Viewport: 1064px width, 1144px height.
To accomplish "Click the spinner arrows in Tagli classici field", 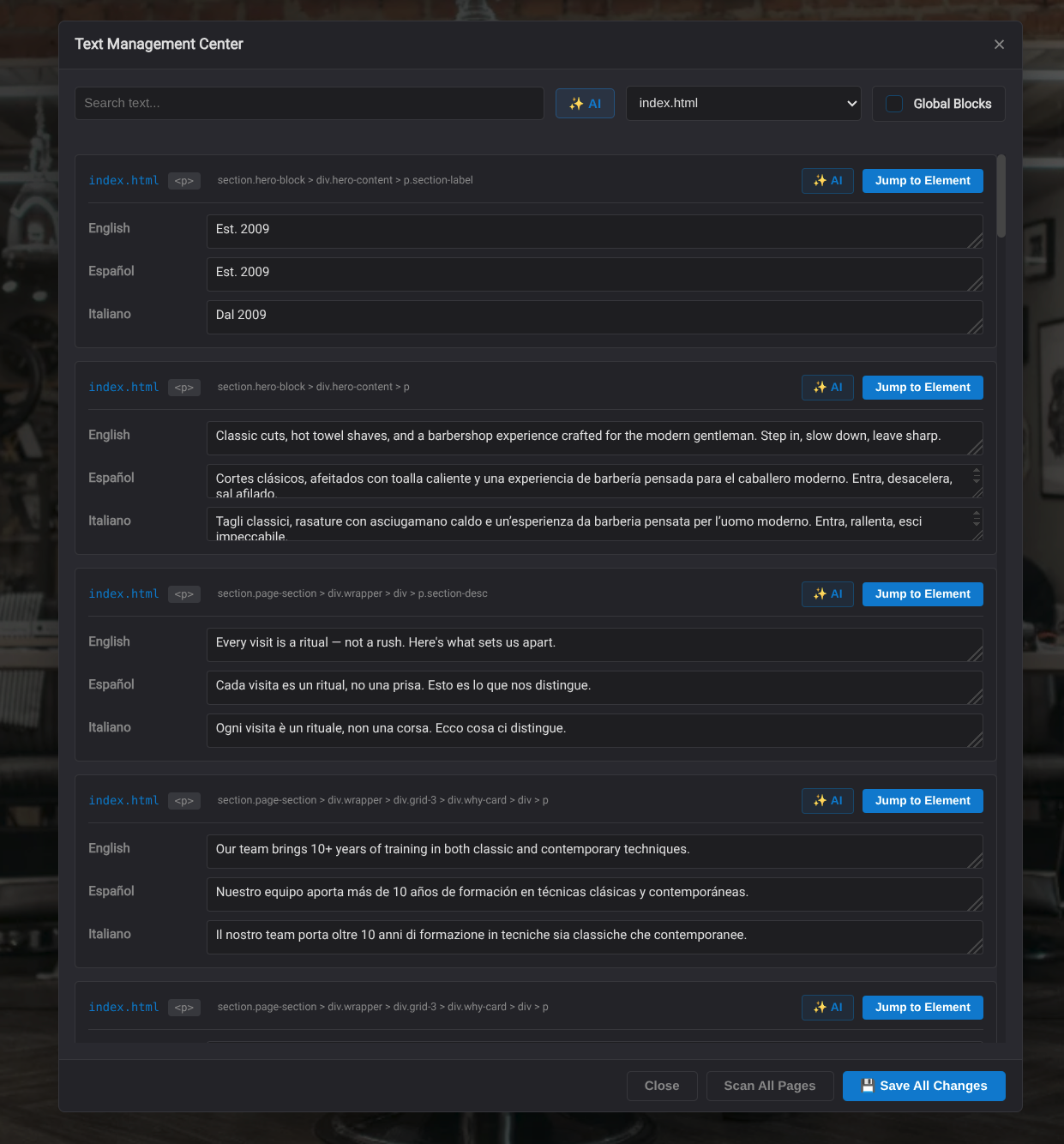I will coord(976,519).
